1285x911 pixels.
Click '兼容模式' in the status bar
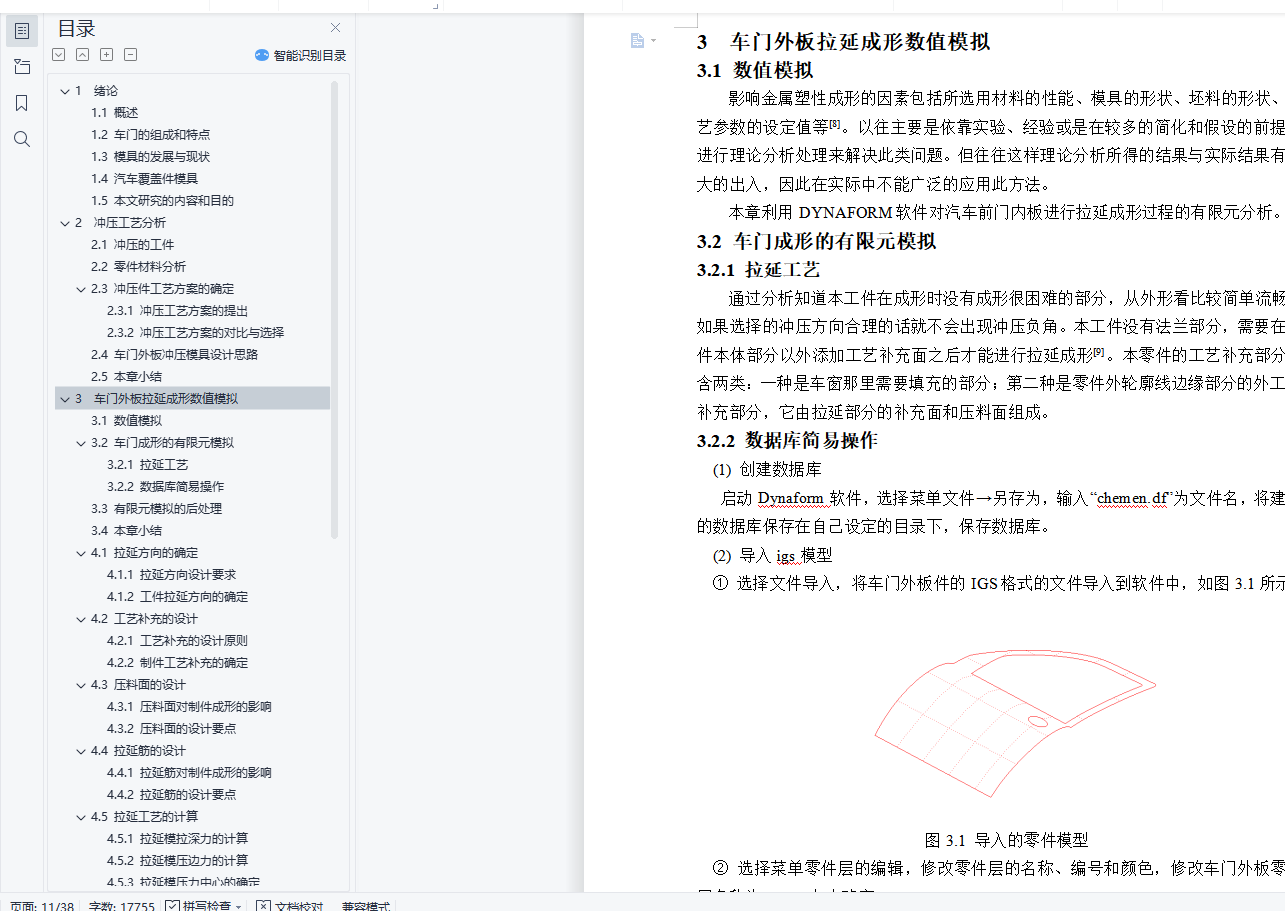coord(365,907)
